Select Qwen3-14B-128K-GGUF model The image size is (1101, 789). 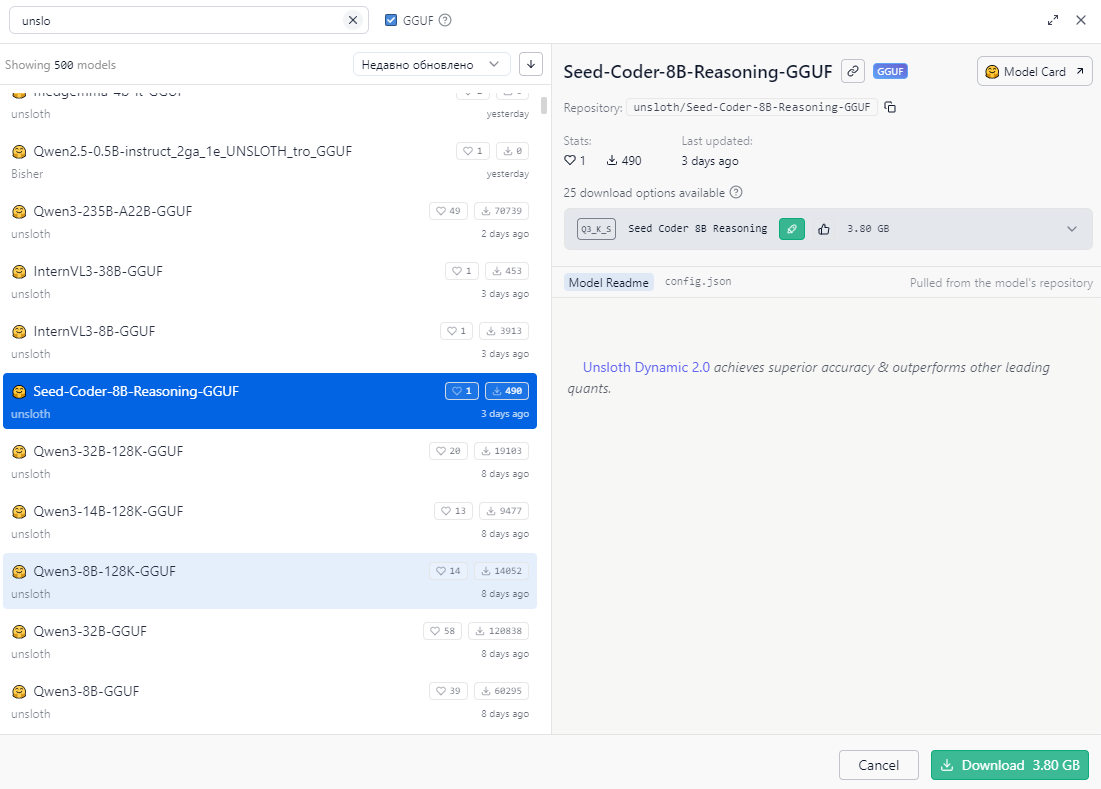pyautogui.click(x=270, y=522)
